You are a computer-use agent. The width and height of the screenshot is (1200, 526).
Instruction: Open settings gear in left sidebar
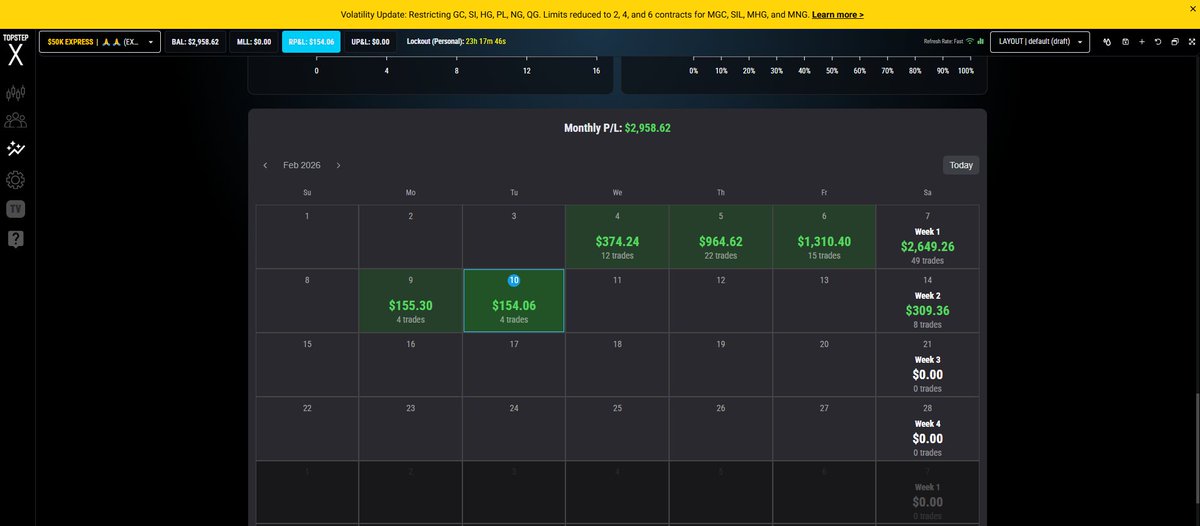click(x=15, y=180)
